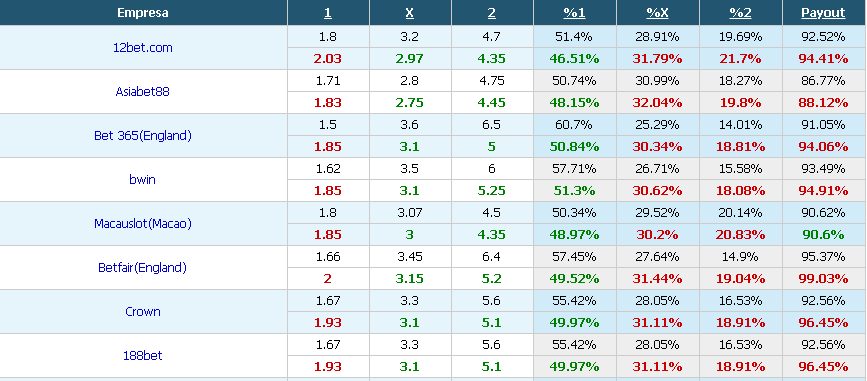
Task: Open the Betfair(England) link
Action: 143,268
